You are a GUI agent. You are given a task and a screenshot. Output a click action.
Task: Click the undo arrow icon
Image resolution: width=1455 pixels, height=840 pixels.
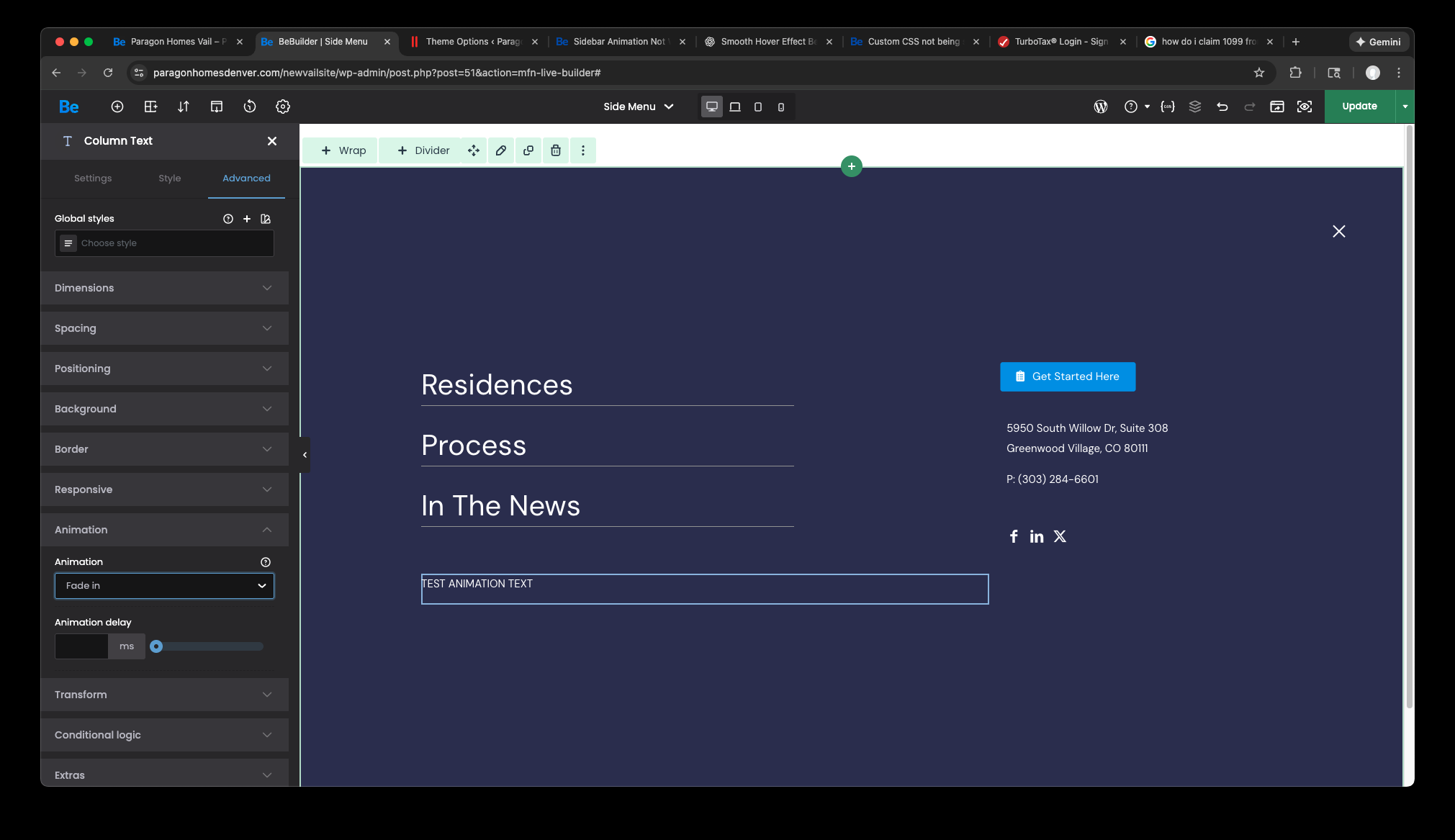point(1222,107)
